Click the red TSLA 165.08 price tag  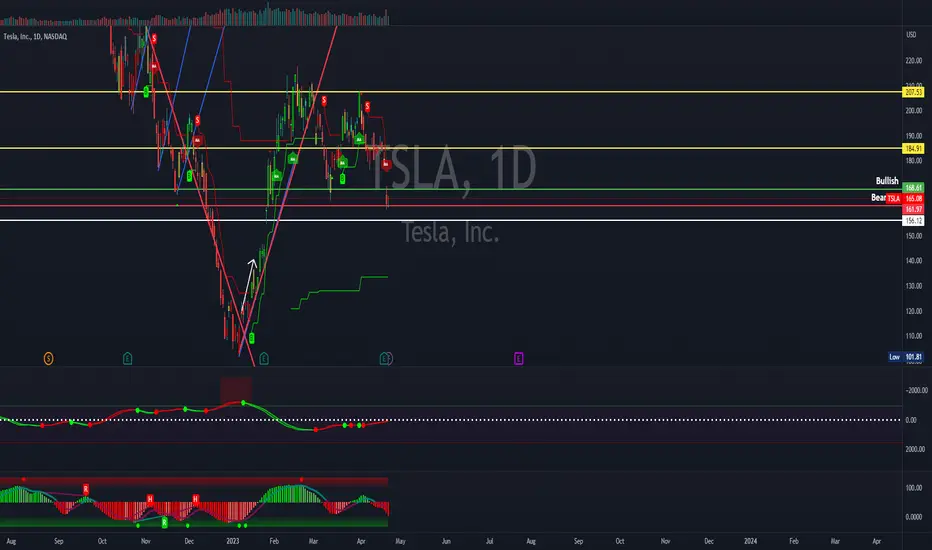[x=905, y=199]
